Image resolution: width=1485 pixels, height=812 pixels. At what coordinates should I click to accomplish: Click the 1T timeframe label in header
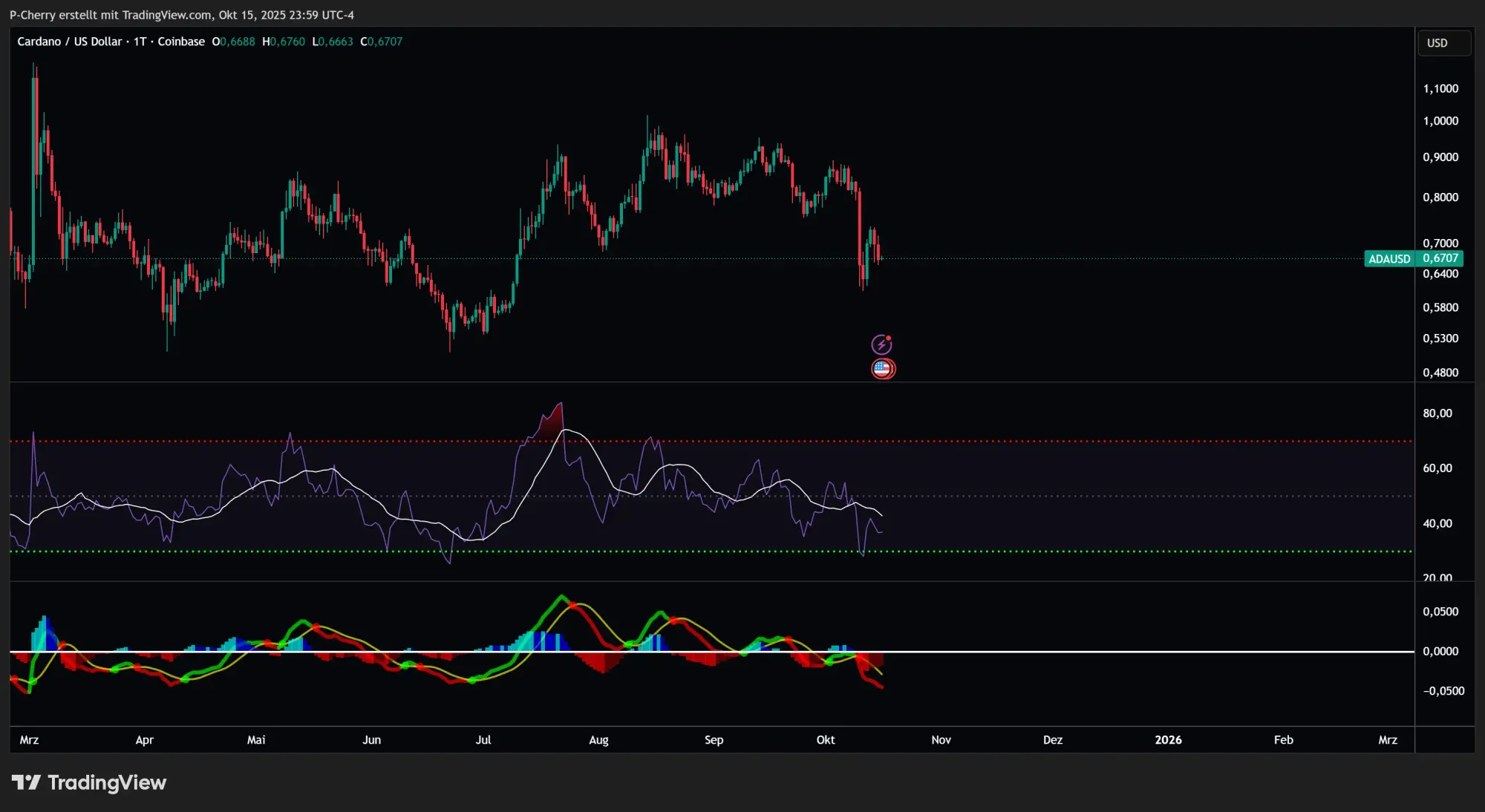[x=140, y=42]
